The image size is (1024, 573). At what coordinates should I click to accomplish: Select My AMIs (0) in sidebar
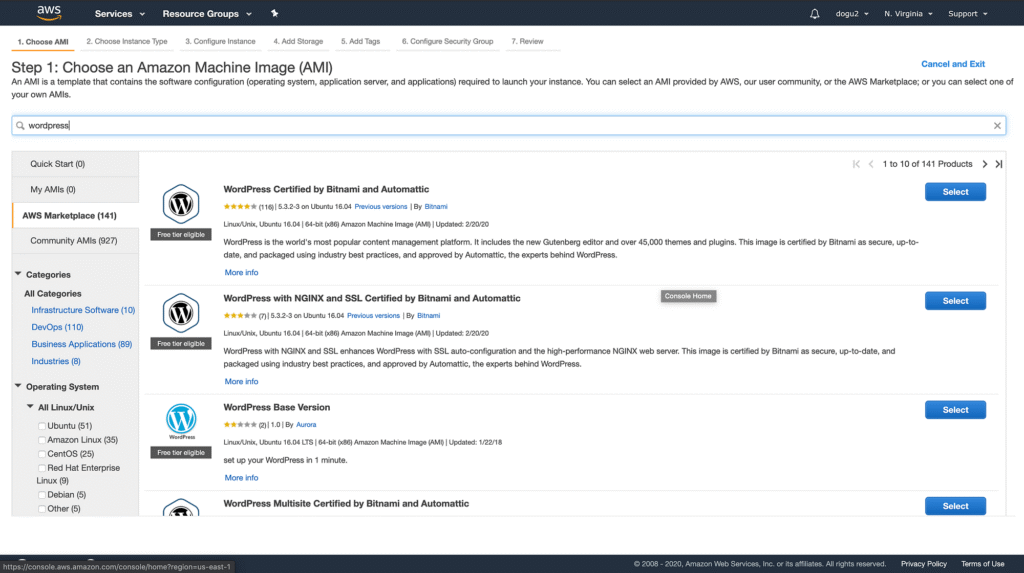75,189
